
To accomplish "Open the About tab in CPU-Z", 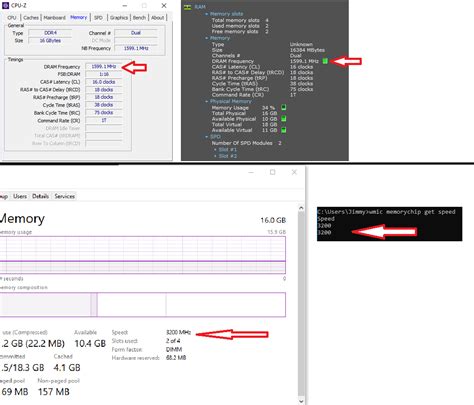I will [x=157, y=18].
